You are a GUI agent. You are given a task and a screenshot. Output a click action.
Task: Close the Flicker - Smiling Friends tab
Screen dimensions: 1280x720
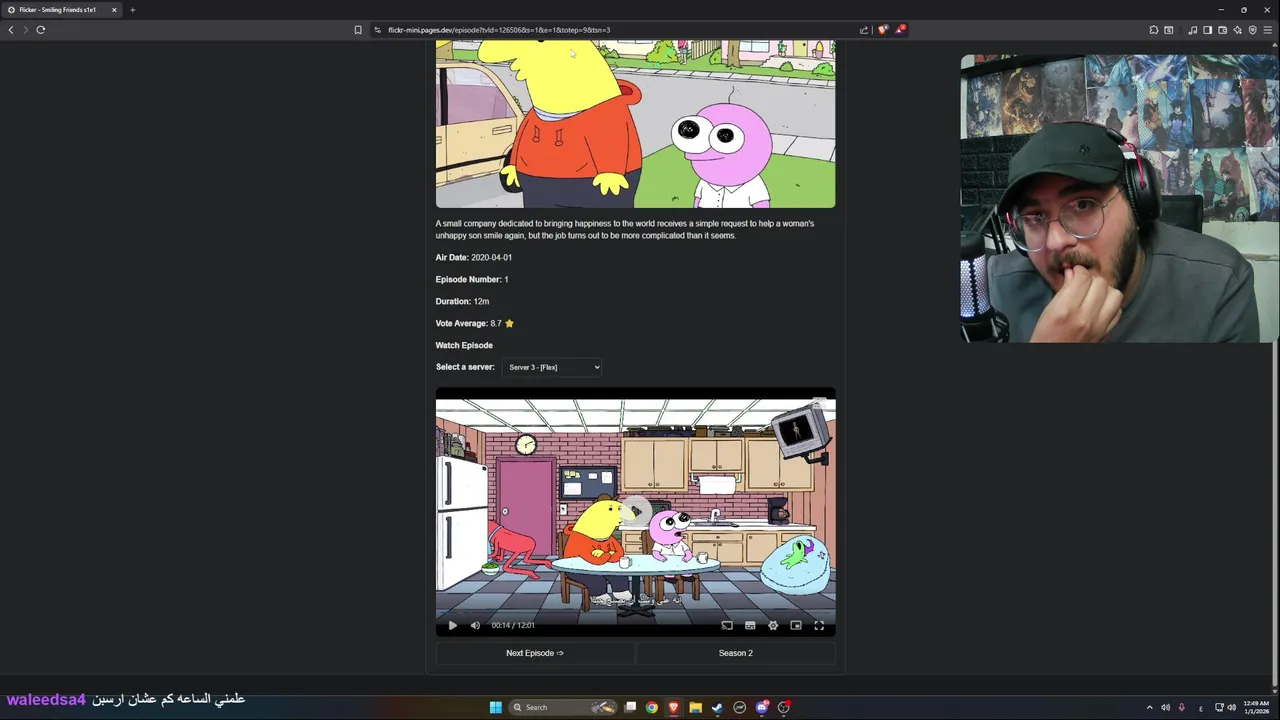pyautogui.click(x=114, y=10)
